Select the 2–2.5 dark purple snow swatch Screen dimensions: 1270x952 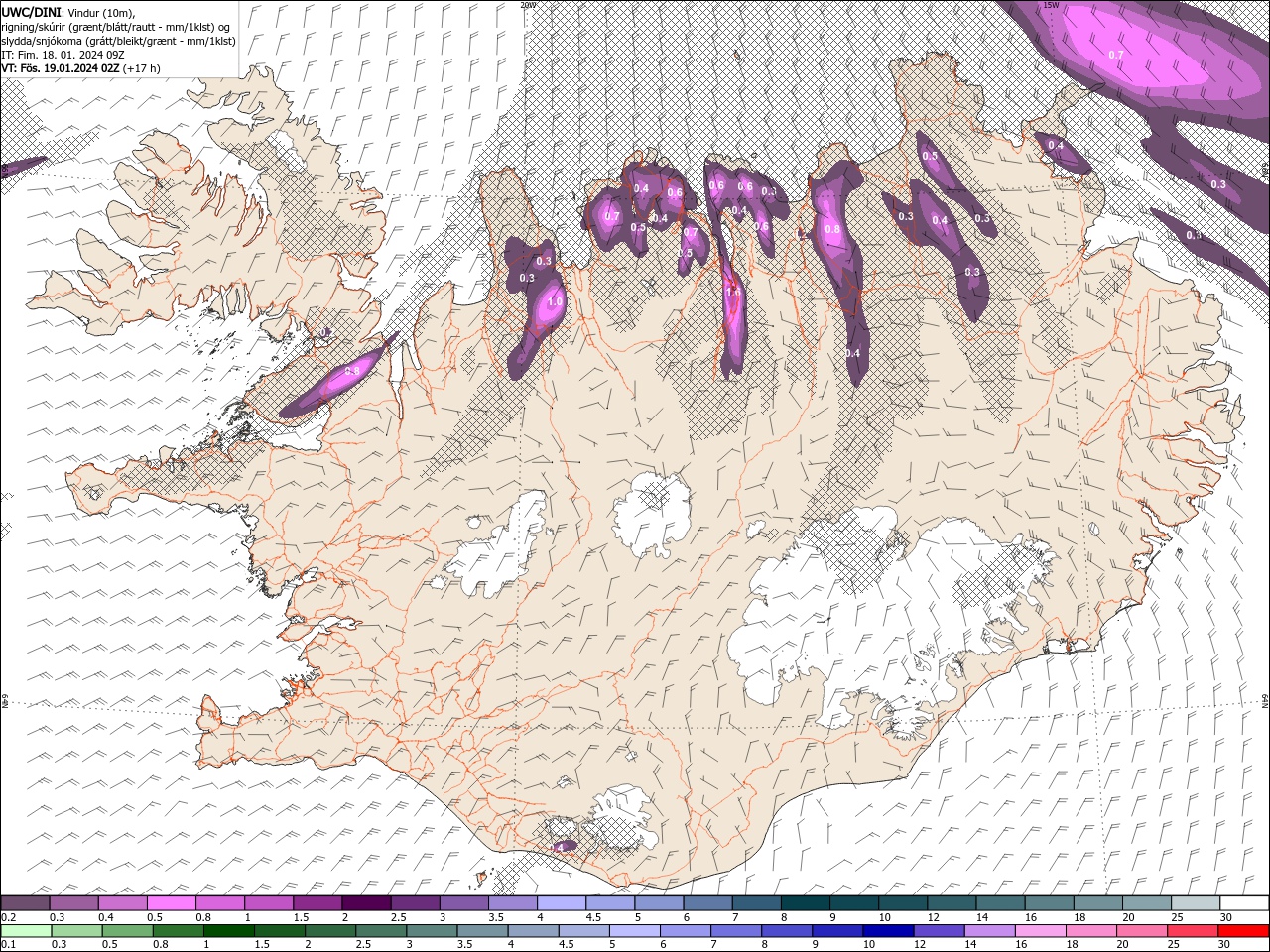tap(366, 903)
